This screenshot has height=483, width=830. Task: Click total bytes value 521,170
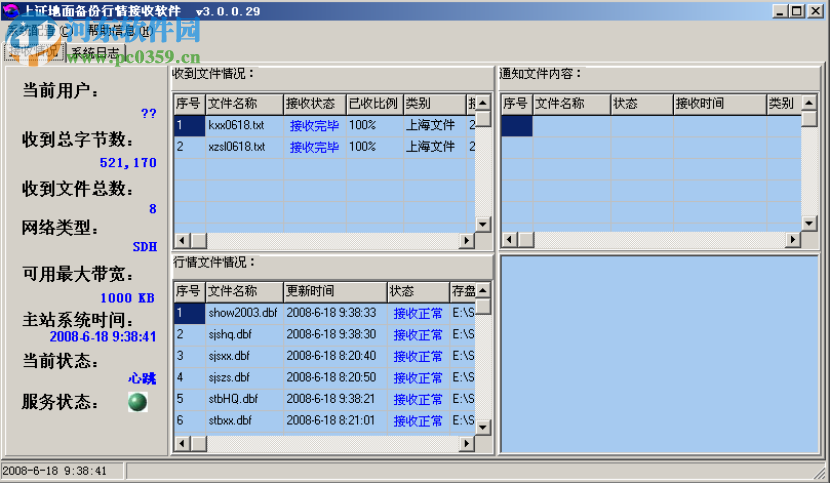tap(128, 163)
